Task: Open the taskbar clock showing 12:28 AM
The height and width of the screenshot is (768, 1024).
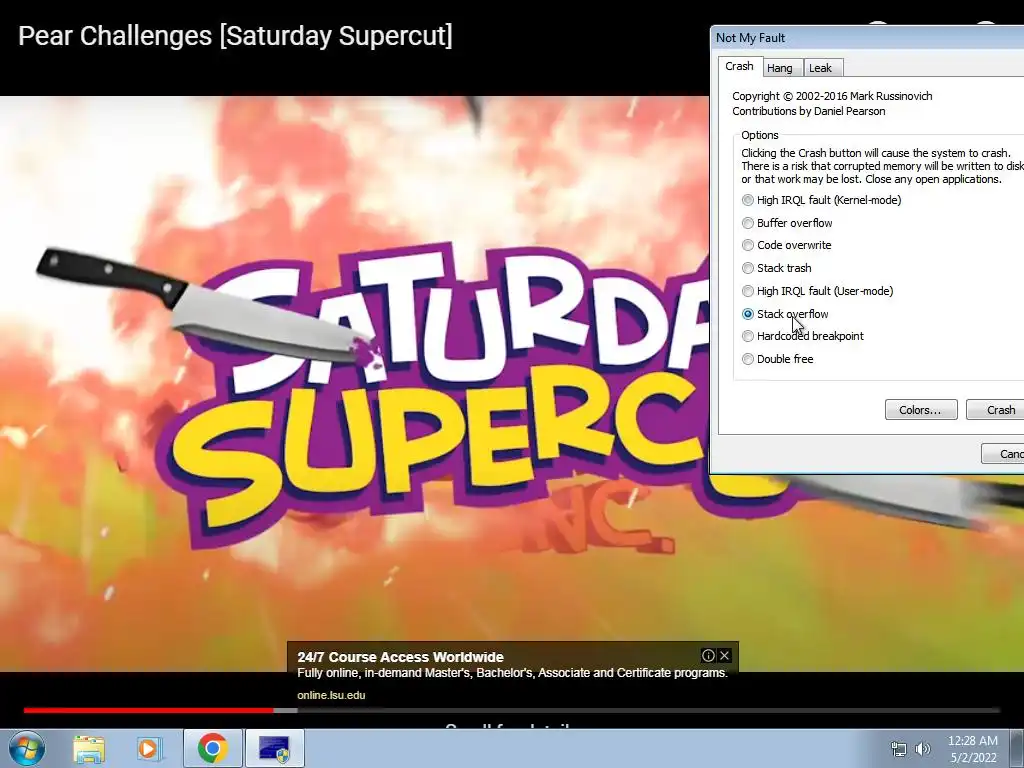Action: (973, 748)
